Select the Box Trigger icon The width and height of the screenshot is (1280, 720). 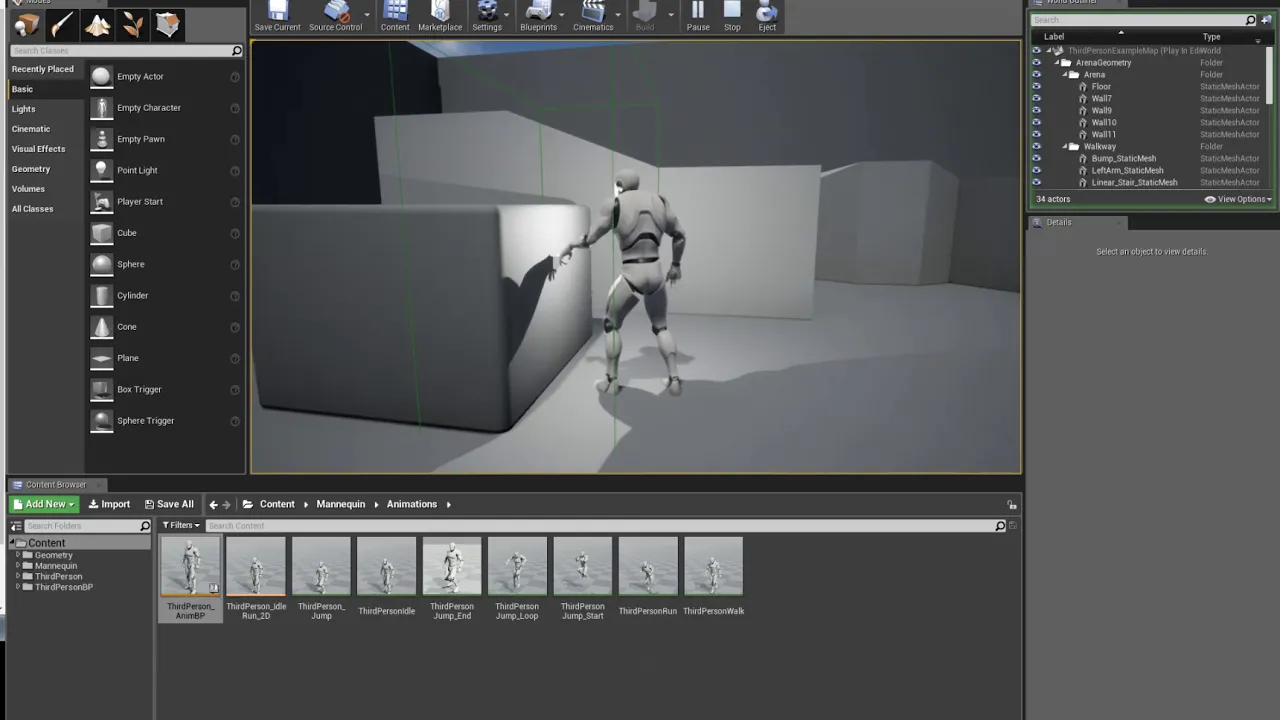point(101,390)
